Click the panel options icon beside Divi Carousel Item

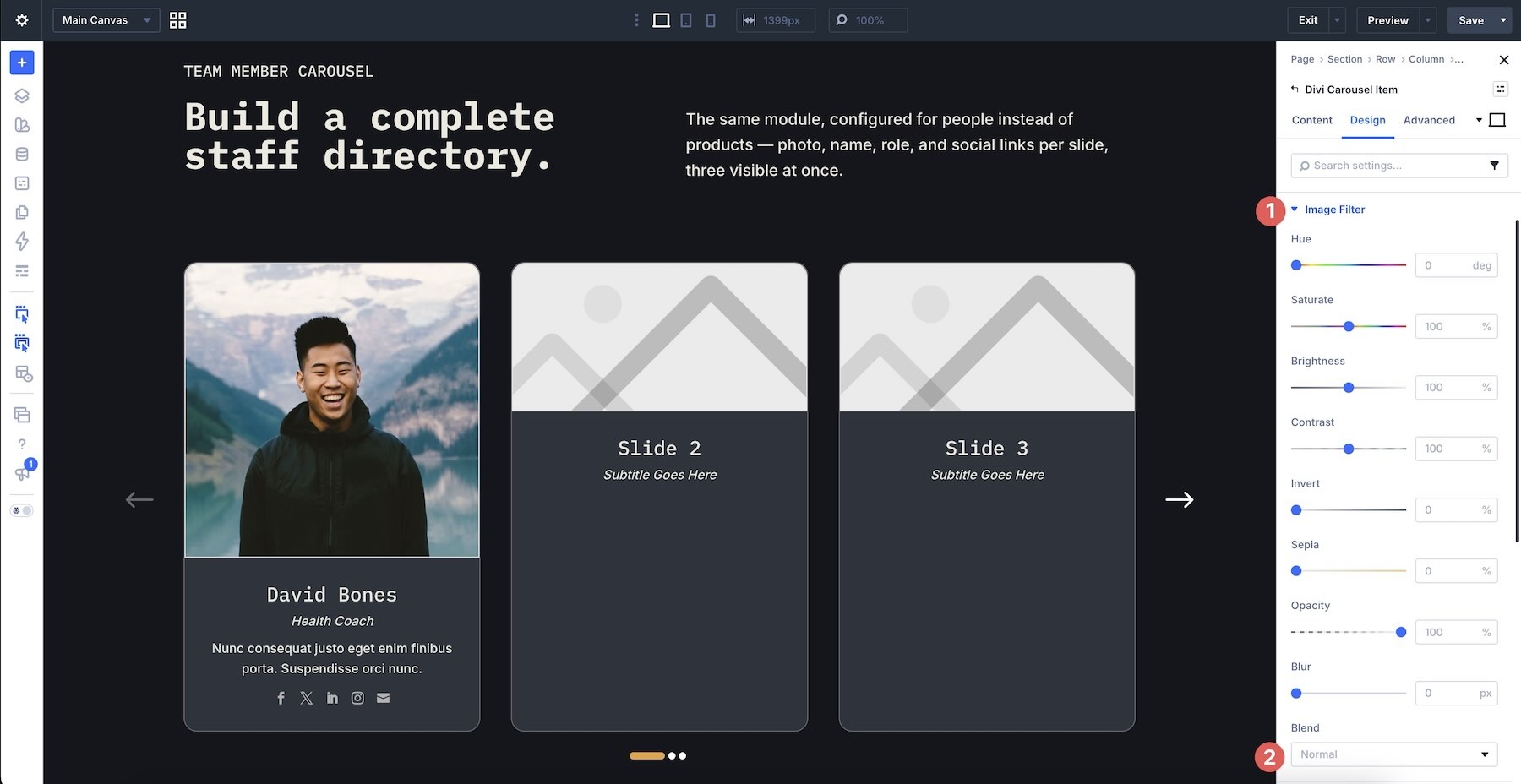(1501, 90)
